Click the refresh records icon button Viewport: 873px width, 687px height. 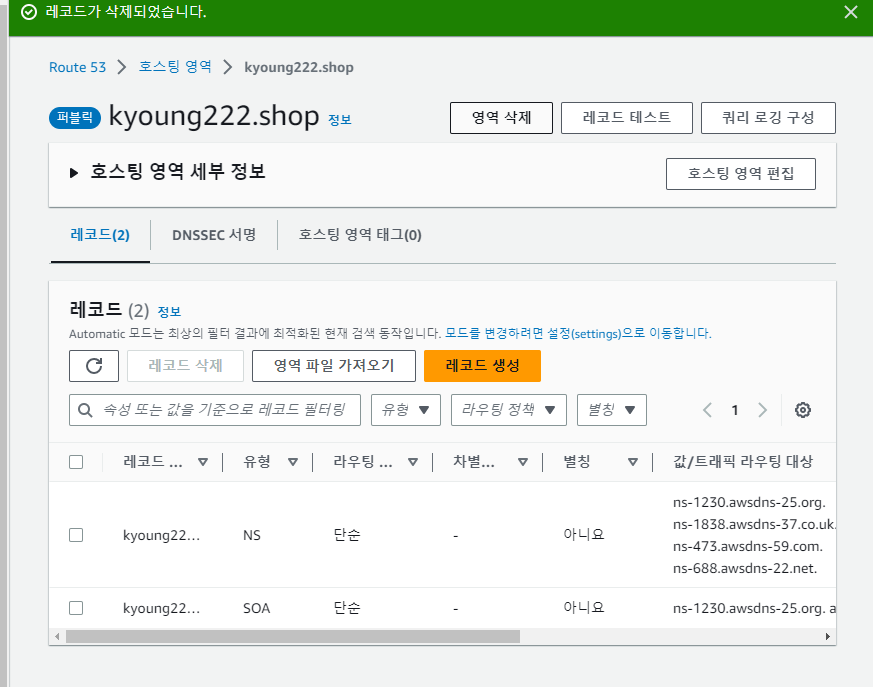[94, 366]
